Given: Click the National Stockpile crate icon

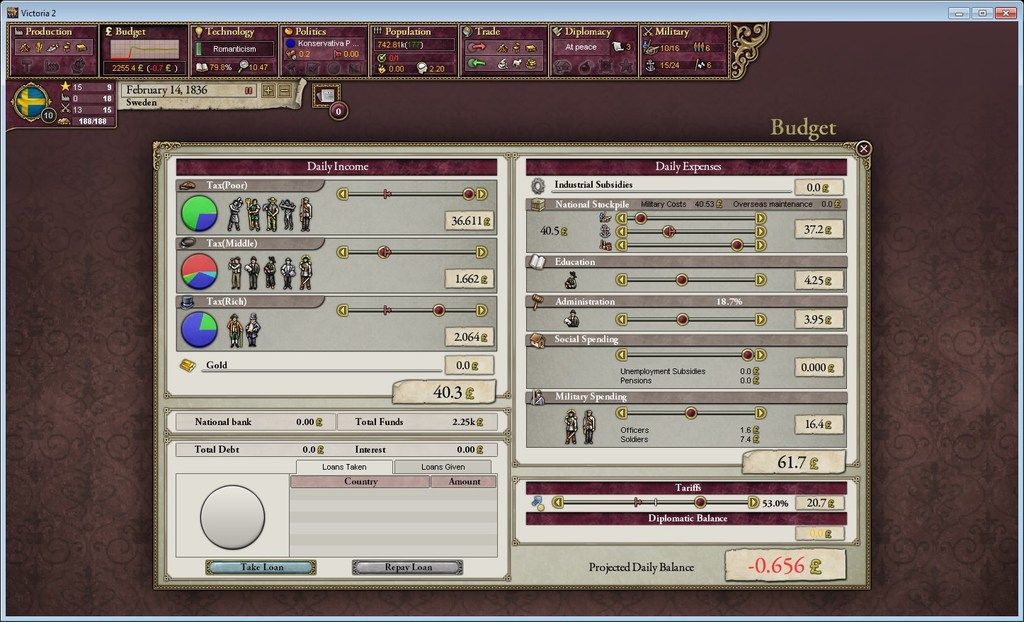Looking at the screenshot, I should pos(538,205).
